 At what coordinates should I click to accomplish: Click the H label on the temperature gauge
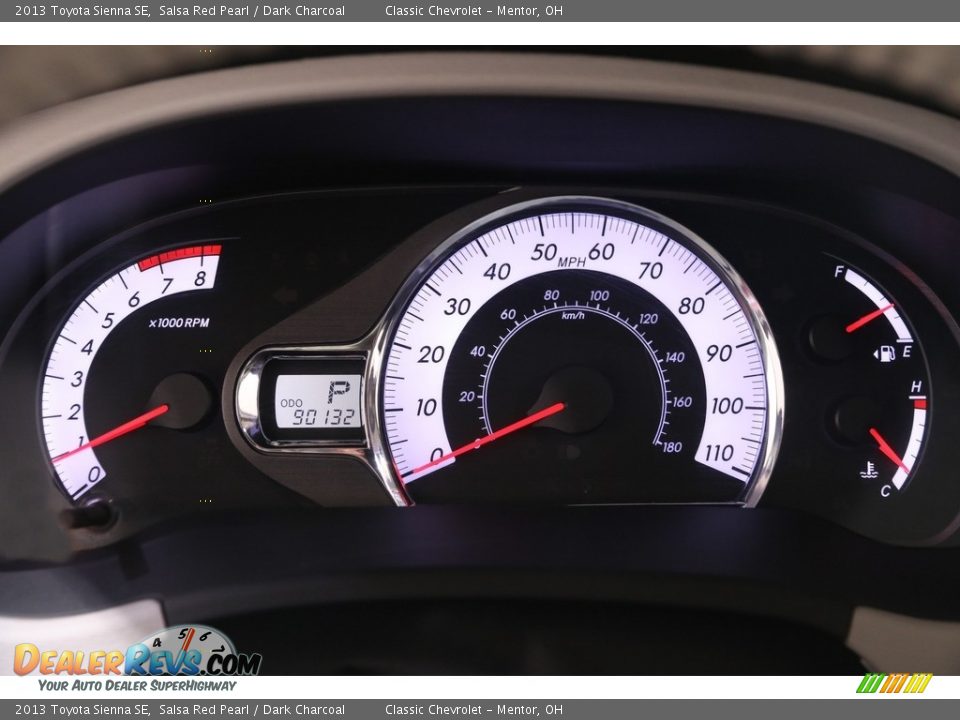pos(916,387)
